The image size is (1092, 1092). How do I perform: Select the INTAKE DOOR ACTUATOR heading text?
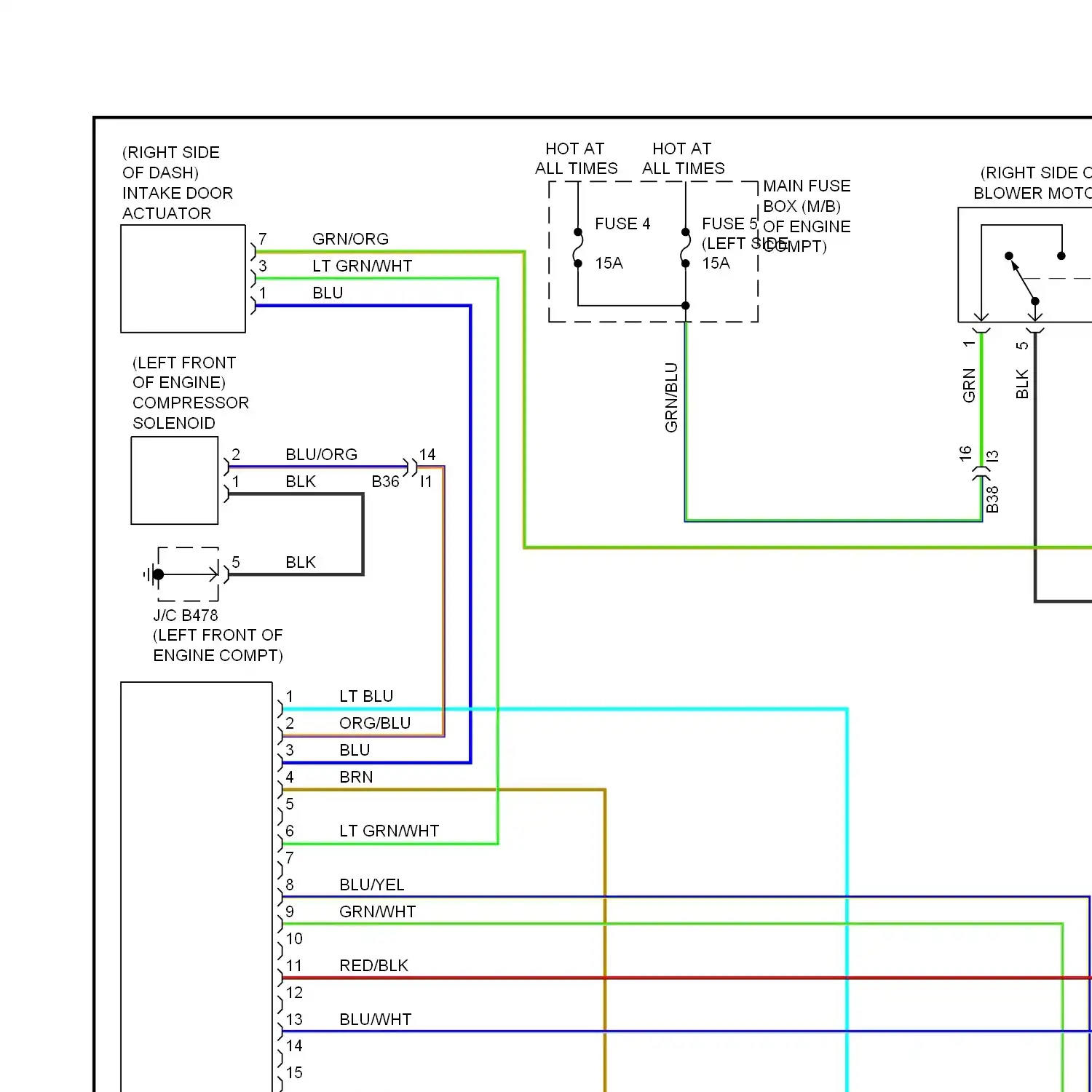pos(178,203)
